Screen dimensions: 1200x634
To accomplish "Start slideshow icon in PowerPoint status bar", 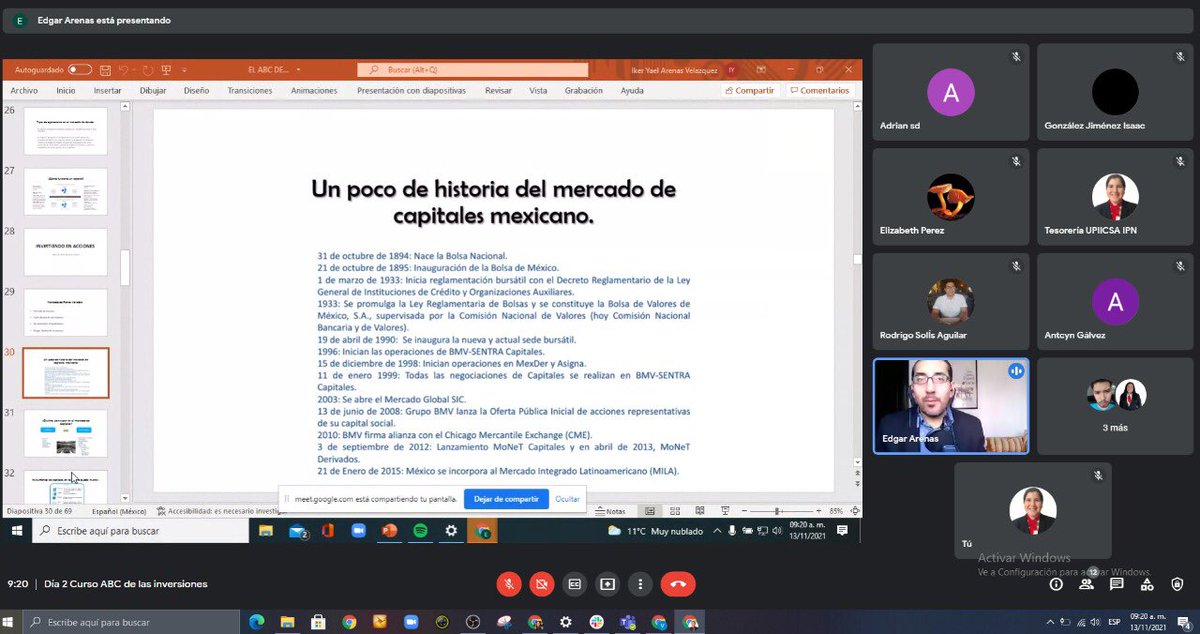I will coord(725,511).
